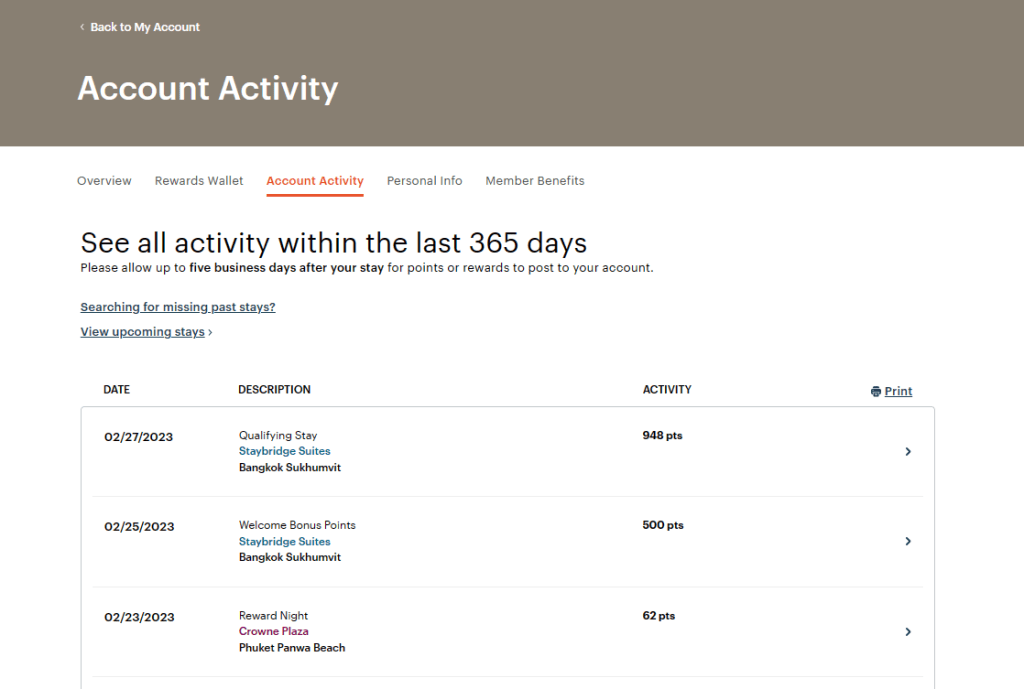Select the Account Activity tab

pos(315,181)
